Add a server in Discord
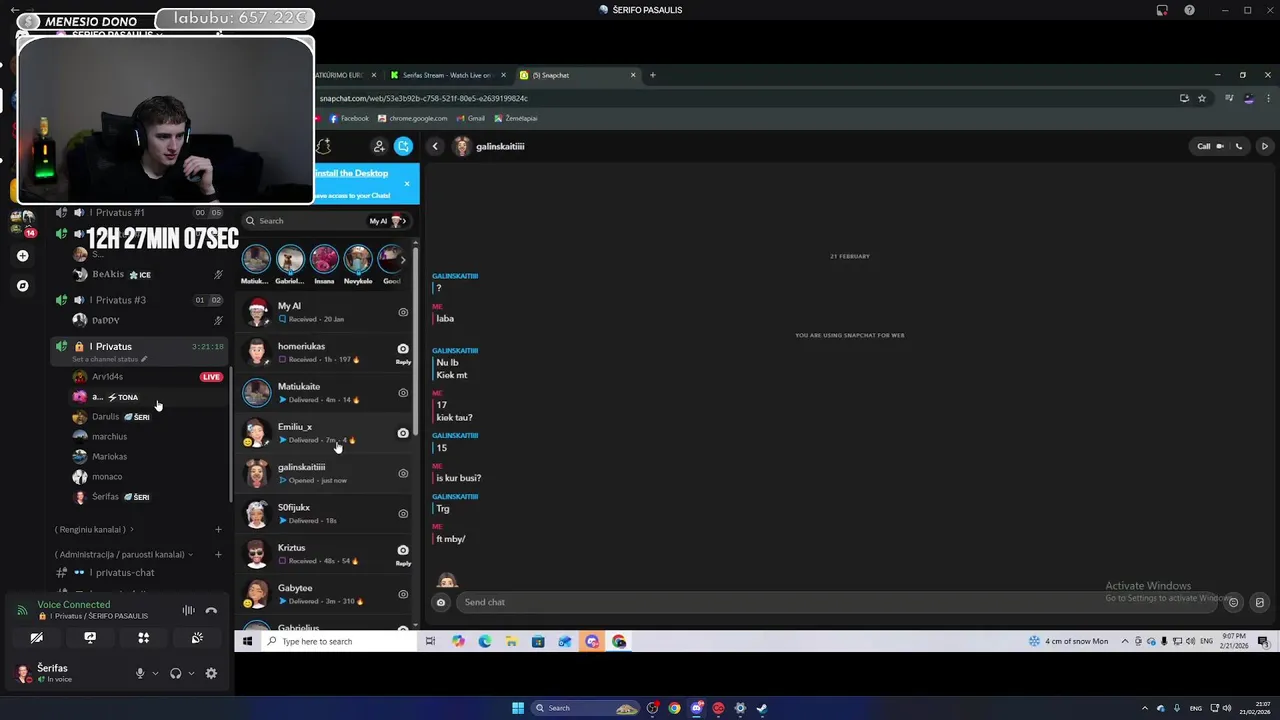This screenshot has width=1280, height=720. 22,255
